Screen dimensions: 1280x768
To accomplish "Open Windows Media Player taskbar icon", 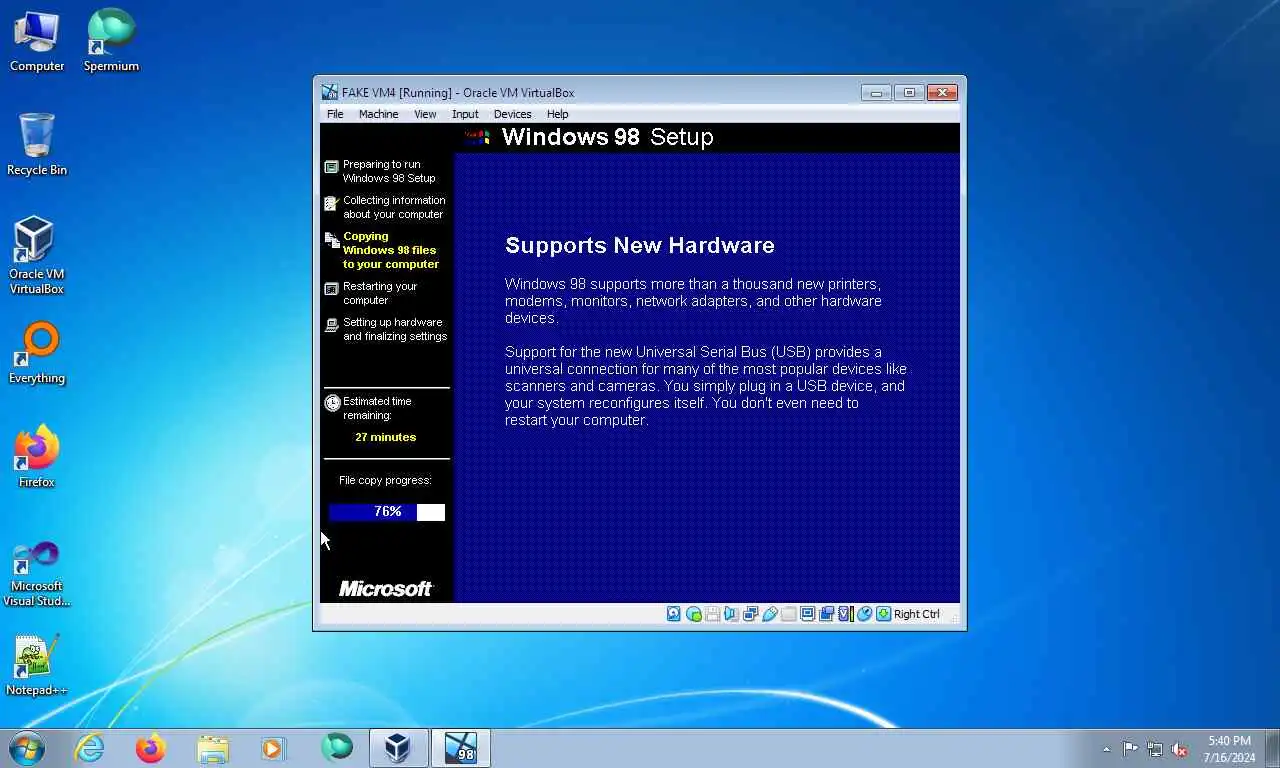I will click(x=273, y=748).
